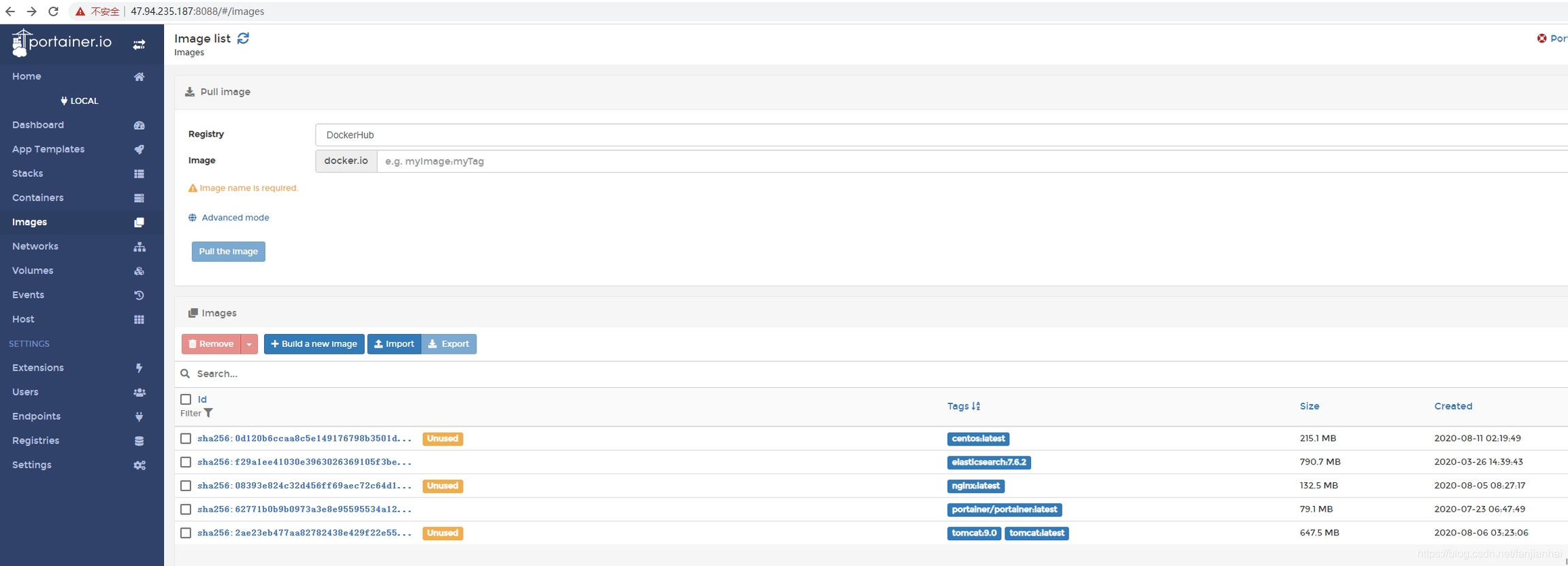Click the Tags sort order icon
1568x566 pixels.
976,406
